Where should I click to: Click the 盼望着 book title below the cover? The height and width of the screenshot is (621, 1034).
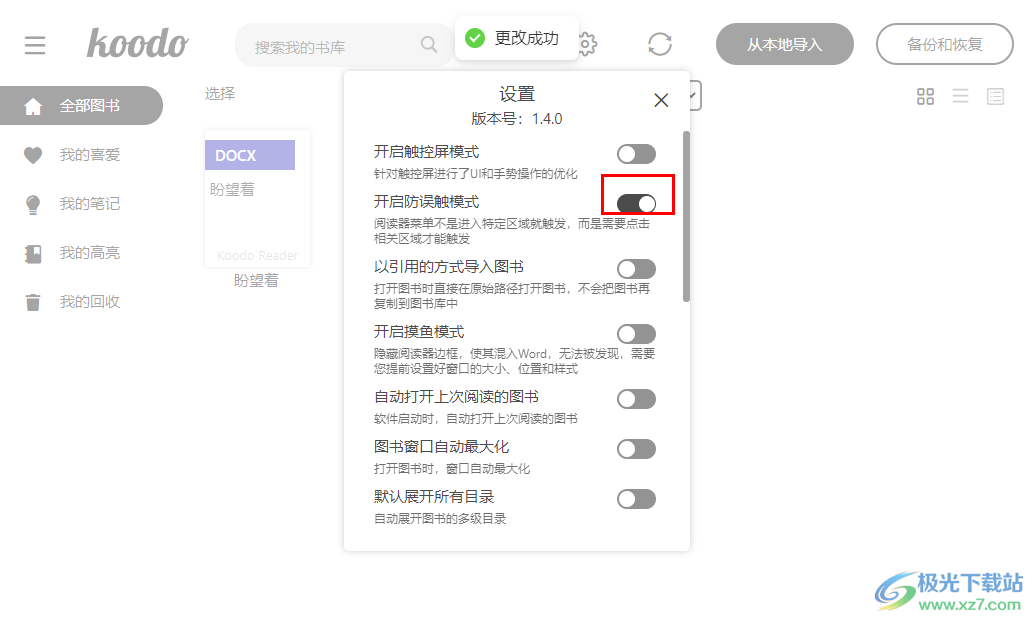tap(257, 281)
